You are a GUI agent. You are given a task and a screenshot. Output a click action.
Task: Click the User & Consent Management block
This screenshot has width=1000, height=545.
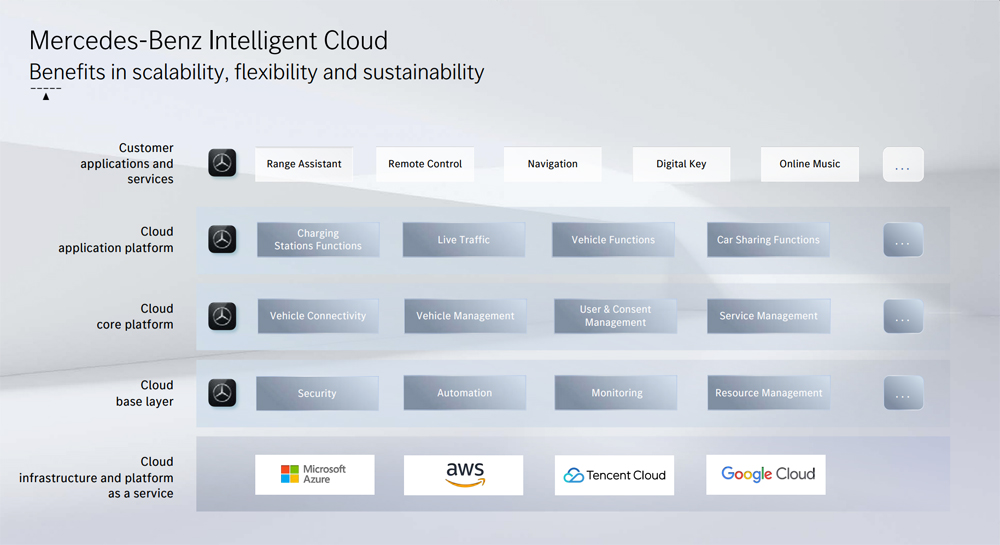615,316
